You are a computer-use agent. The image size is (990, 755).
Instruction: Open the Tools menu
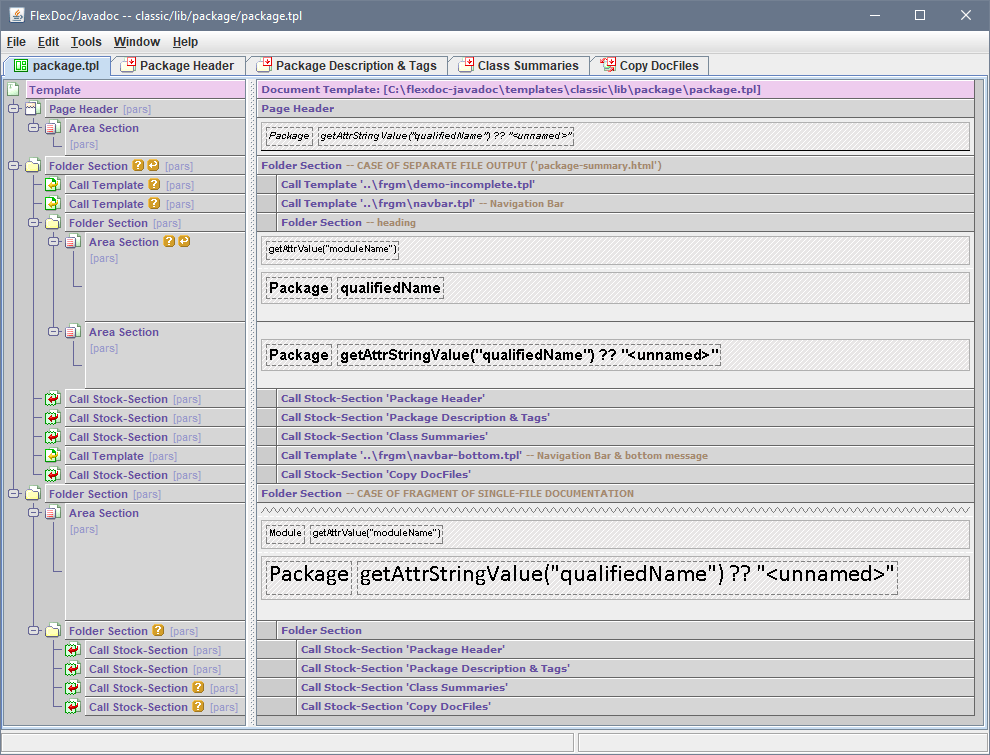[86, 42]
